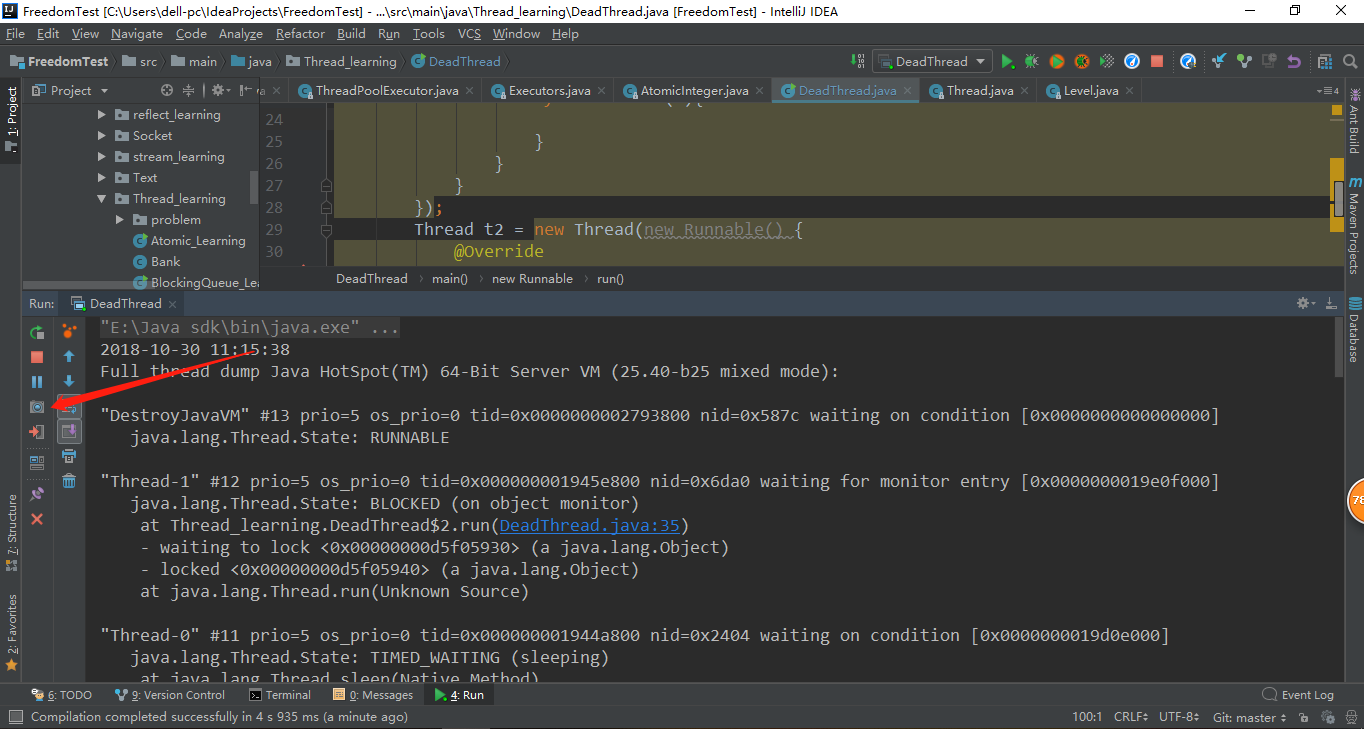Toggle tool window bars in the status bar corner

(14, 717)
